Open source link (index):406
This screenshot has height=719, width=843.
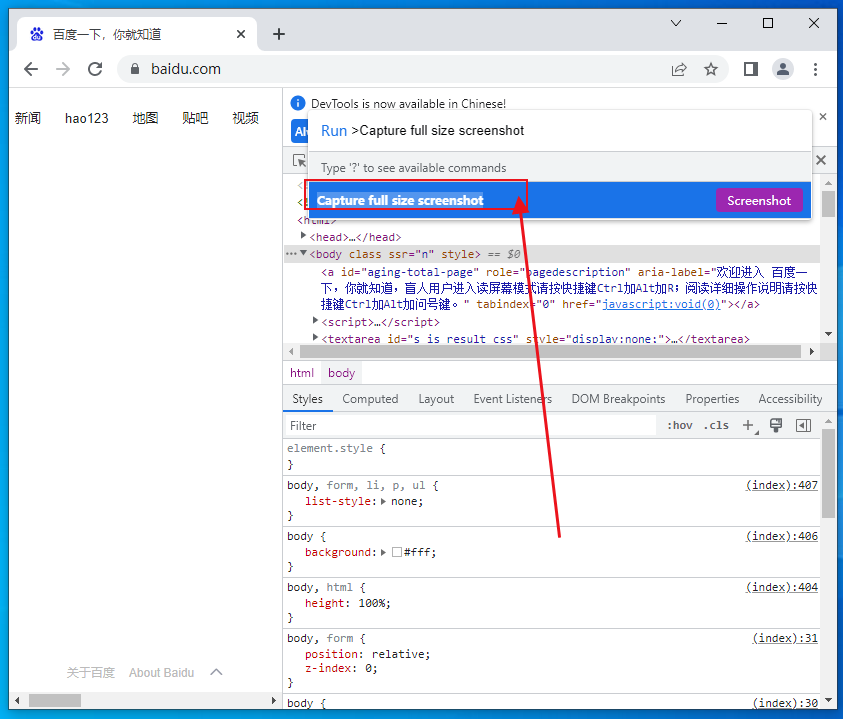[781, 536]
